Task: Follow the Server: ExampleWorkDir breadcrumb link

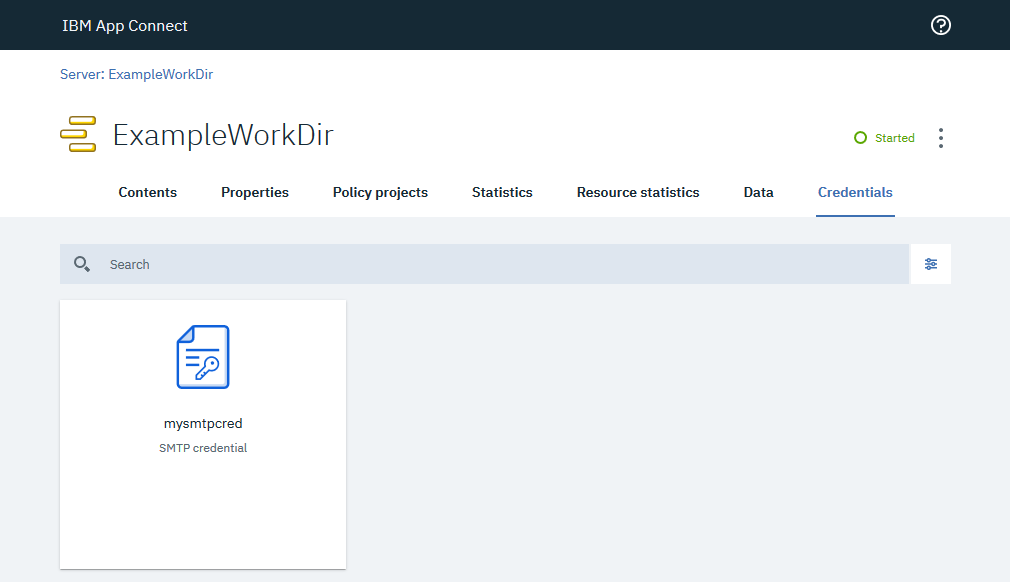Action: 137,74
